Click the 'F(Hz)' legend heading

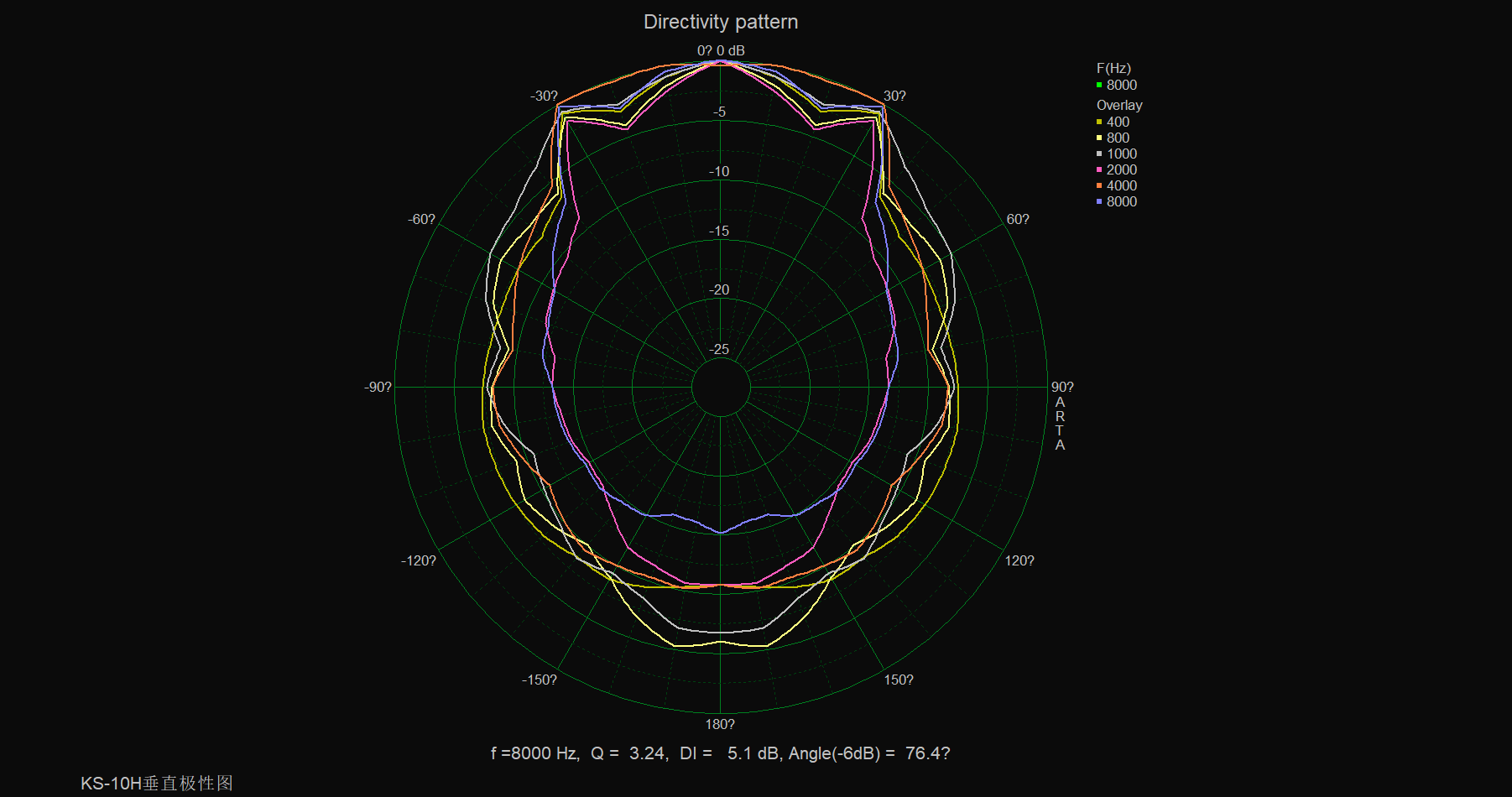1113,68
